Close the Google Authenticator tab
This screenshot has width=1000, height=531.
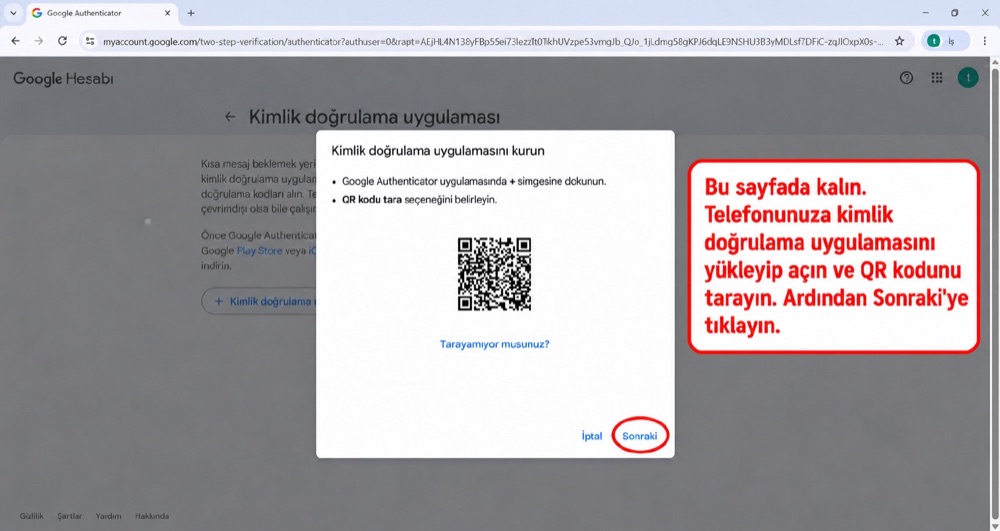click(168, 13)
